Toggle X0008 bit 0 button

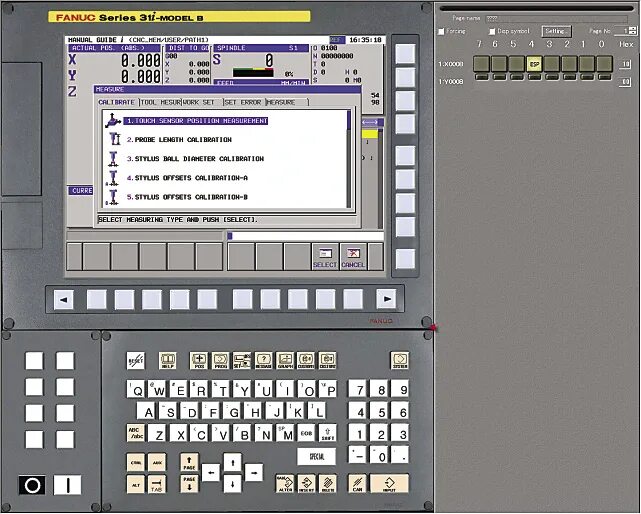[x=605, y=64]
